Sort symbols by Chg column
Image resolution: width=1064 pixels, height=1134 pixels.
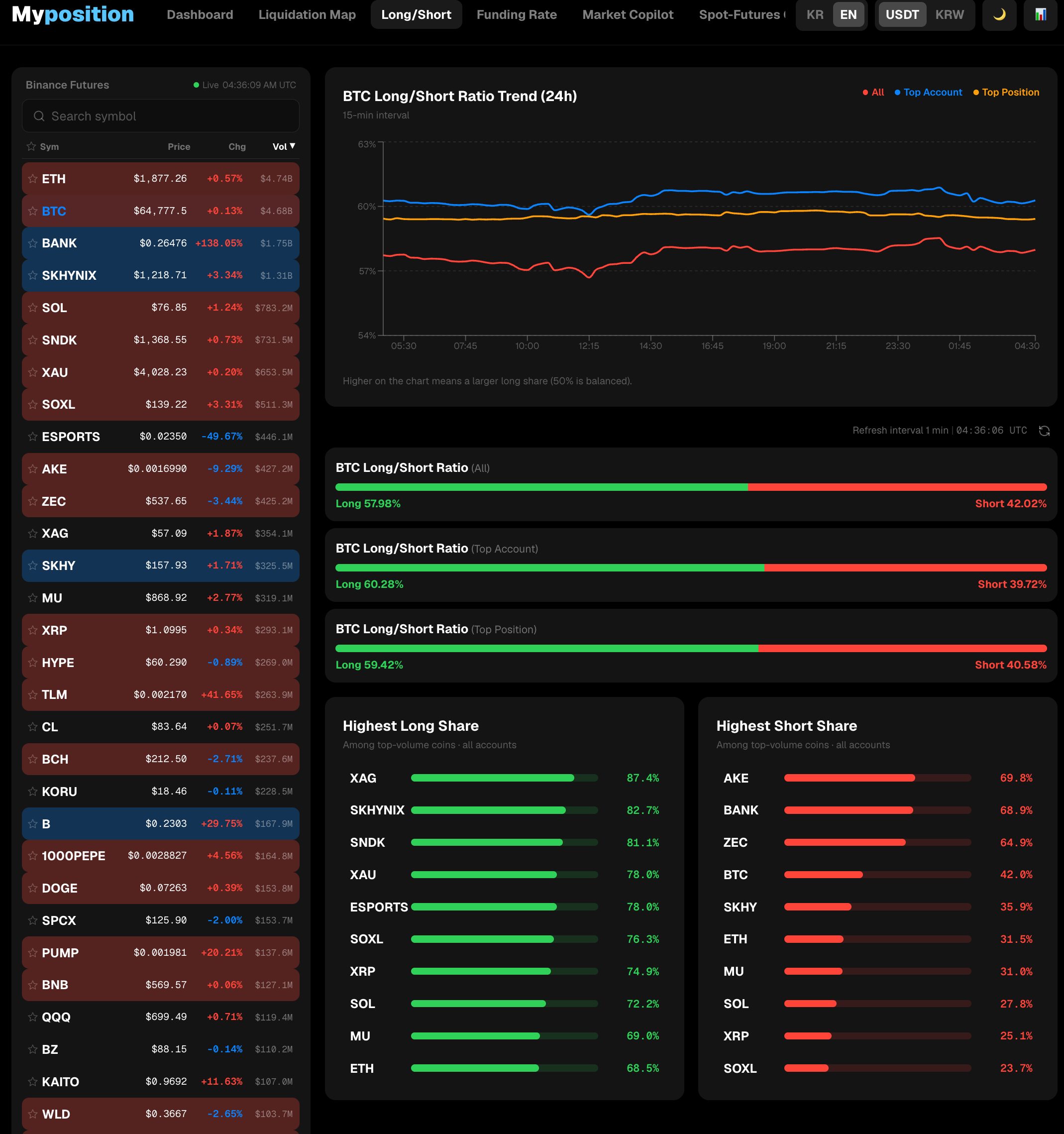click(237, 146)
